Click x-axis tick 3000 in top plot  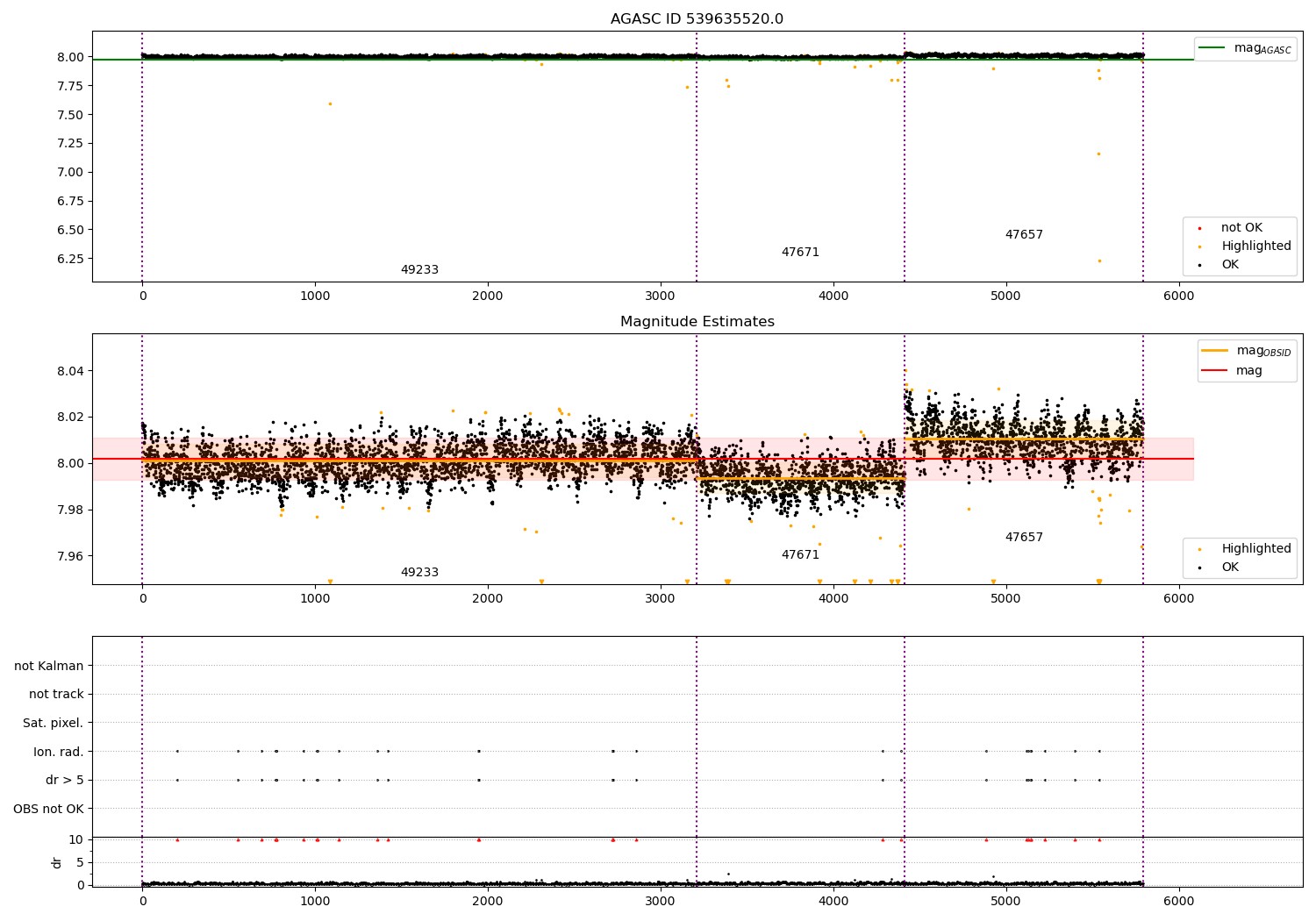click(661, 296)
